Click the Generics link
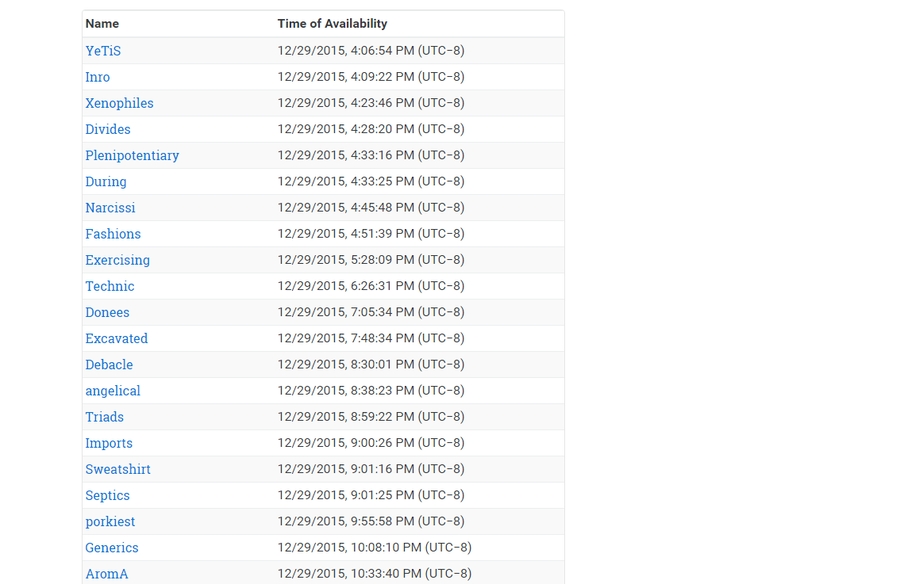The image size is (900, 584). 112,547
